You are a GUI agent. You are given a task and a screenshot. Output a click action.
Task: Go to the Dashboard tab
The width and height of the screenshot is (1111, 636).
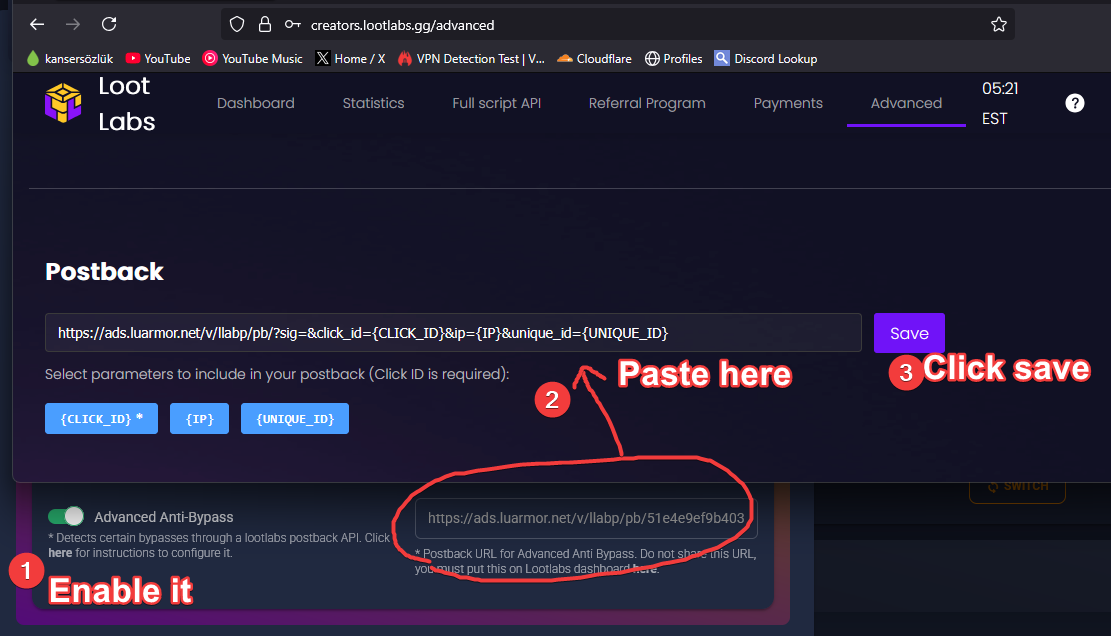[x=256, y=103]
